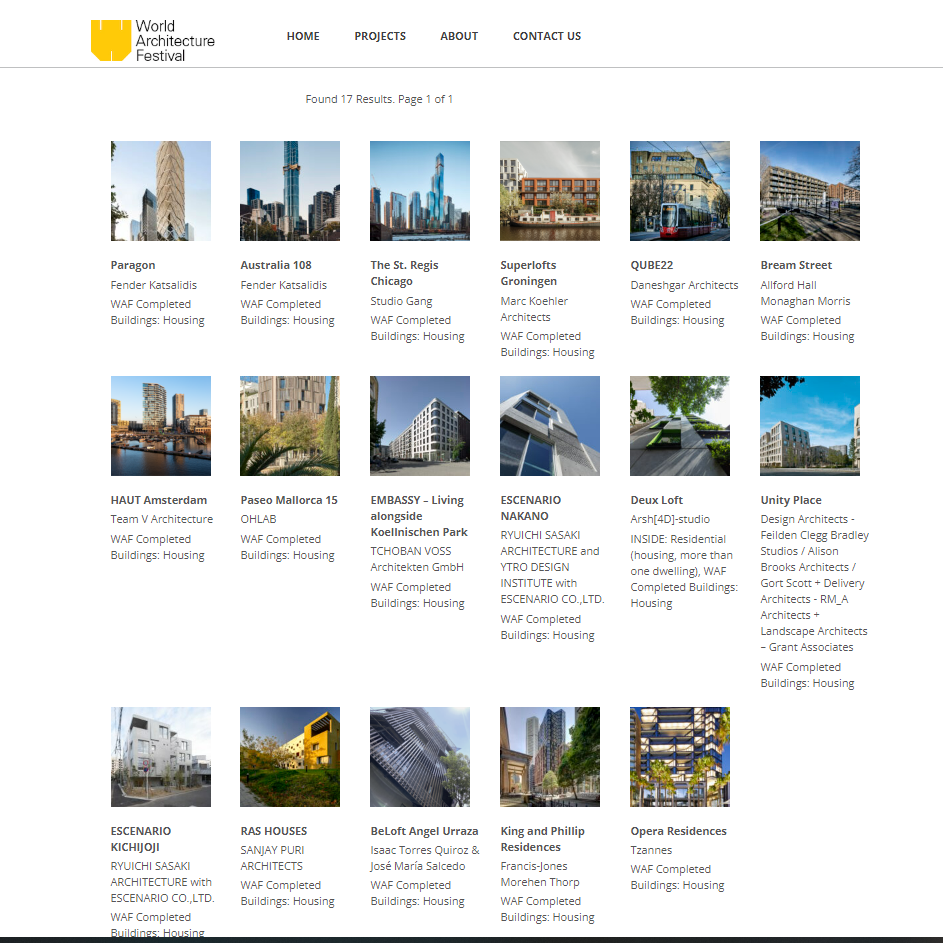Select the Opera Residences thumbnail
Image resolution: width=943 pixels, height=943 pixels.
(x=680, y=757)
